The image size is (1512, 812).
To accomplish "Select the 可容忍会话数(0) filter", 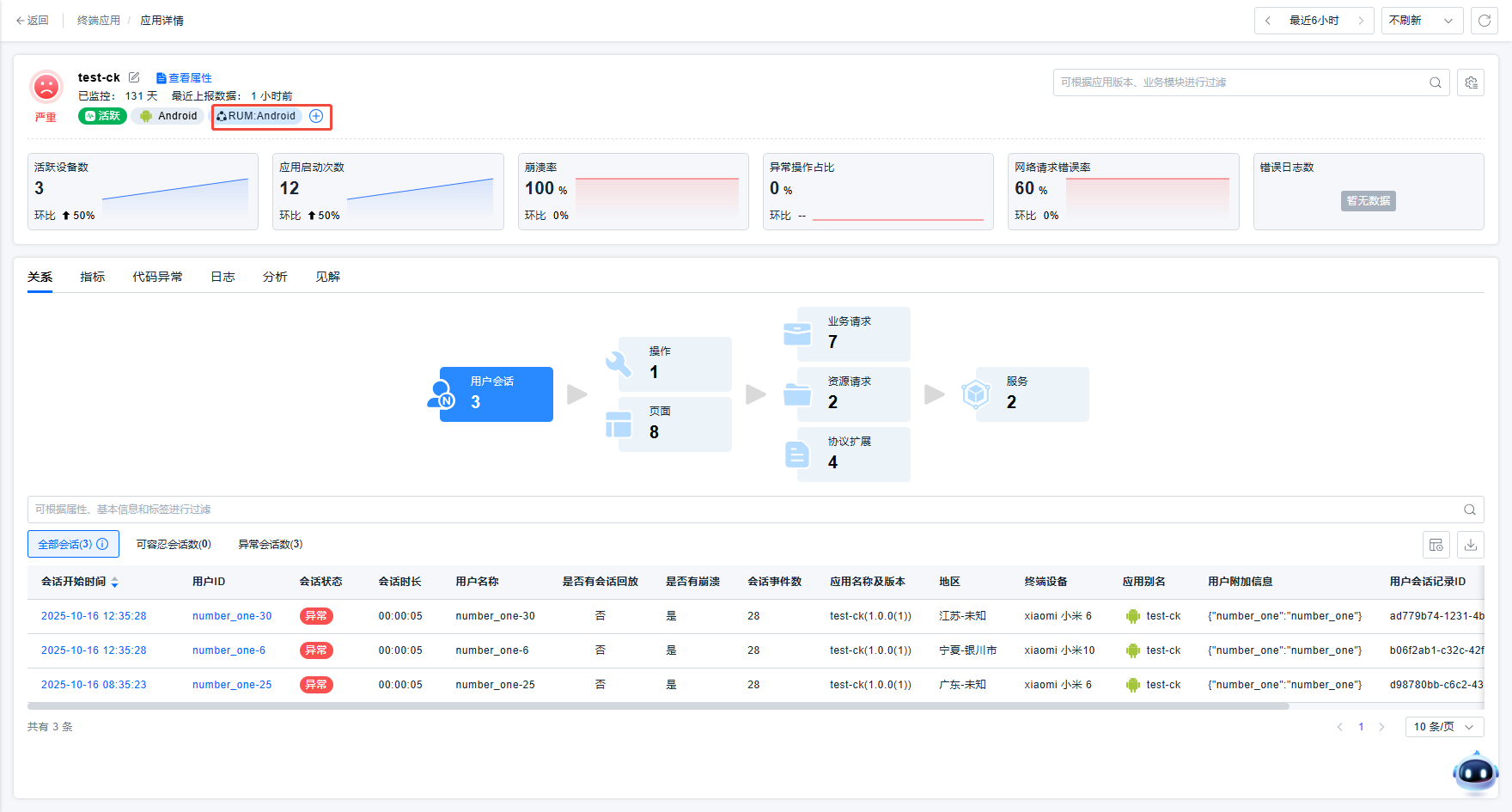I will [x=174, y=544].
